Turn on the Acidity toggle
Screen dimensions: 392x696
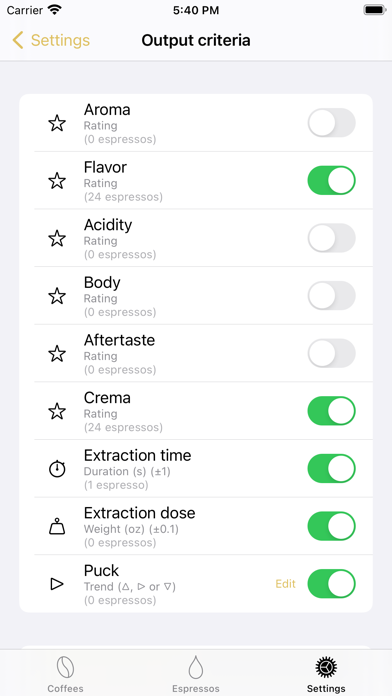coord(332,238)
